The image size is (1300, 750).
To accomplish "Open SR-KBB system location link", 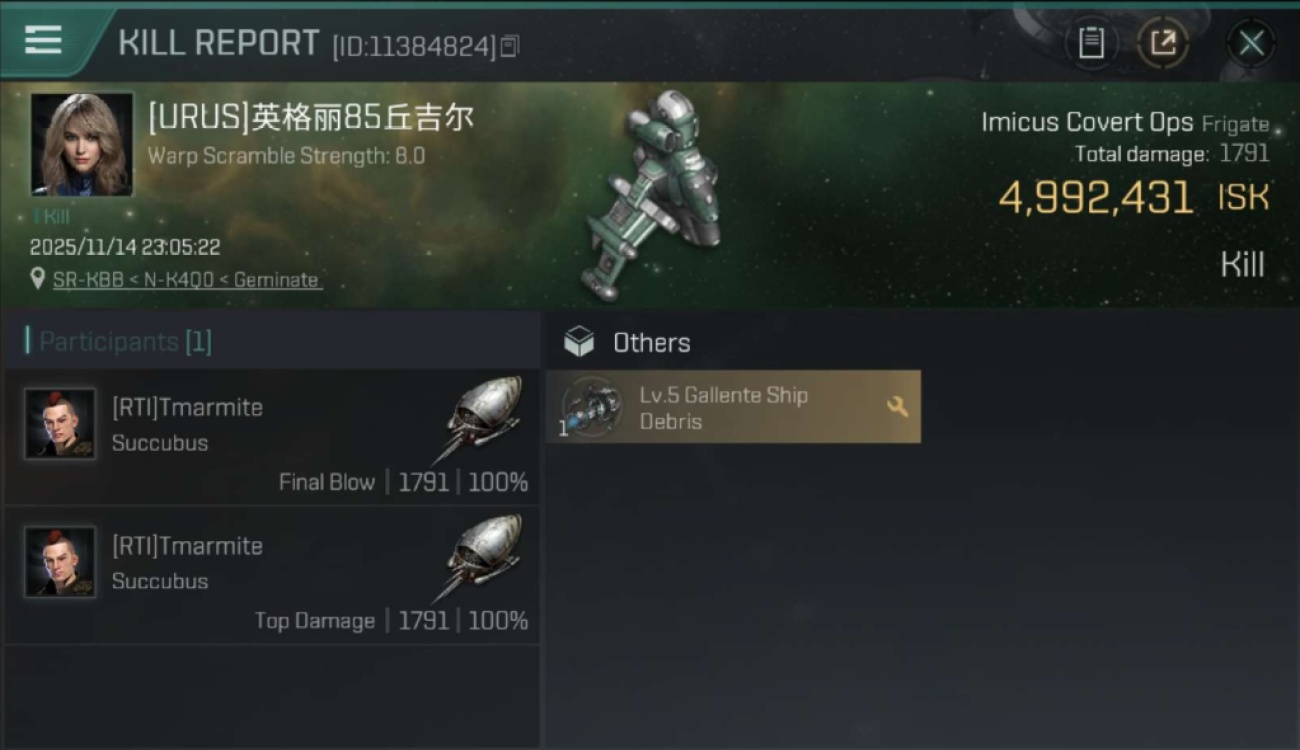I will [186, 280].
